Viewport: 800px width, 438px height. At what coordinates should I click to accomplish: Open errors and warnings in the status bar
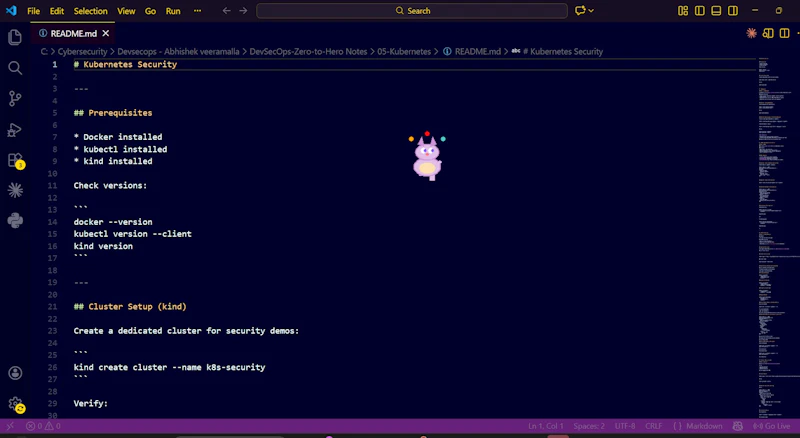[x=43, y=426]
